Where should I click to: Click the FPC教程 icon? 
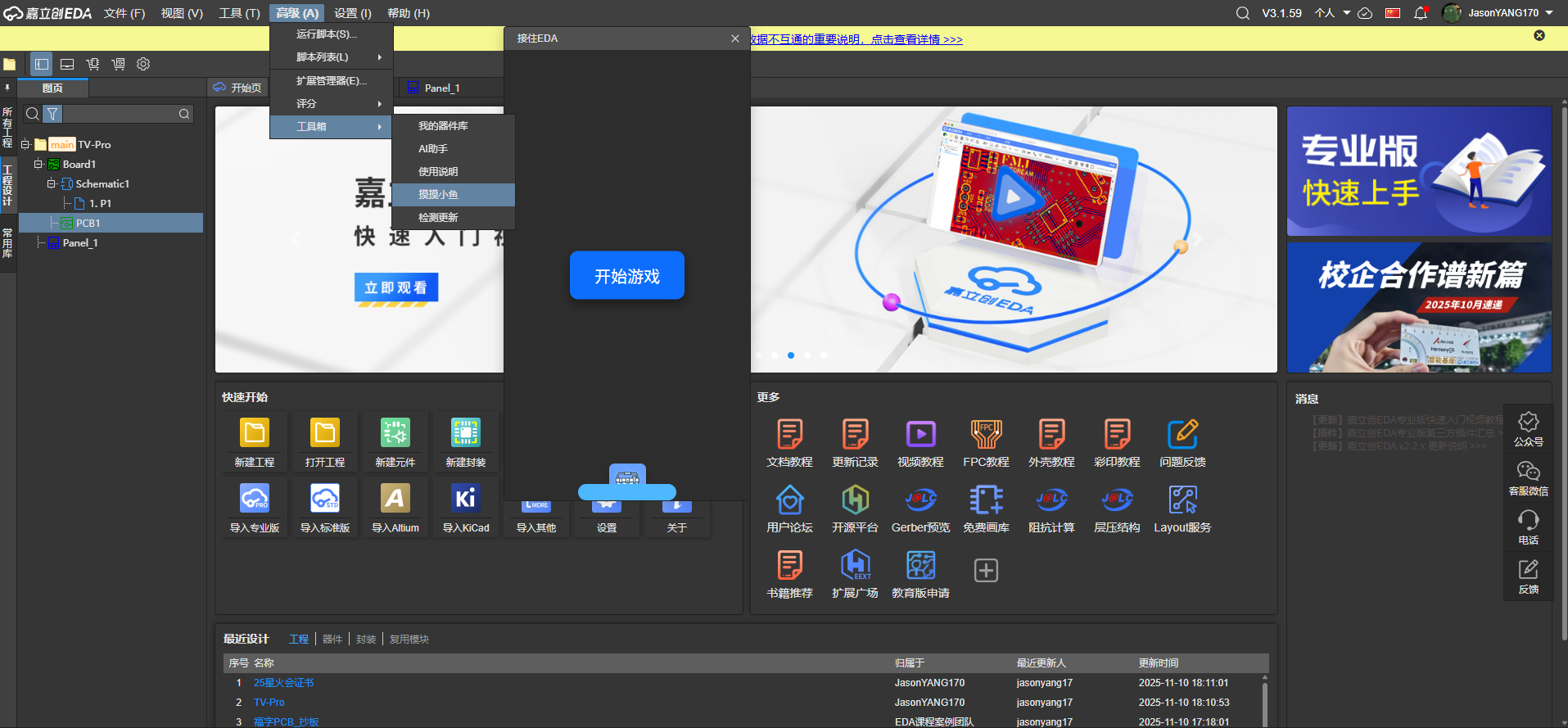(x=987, y=434)
